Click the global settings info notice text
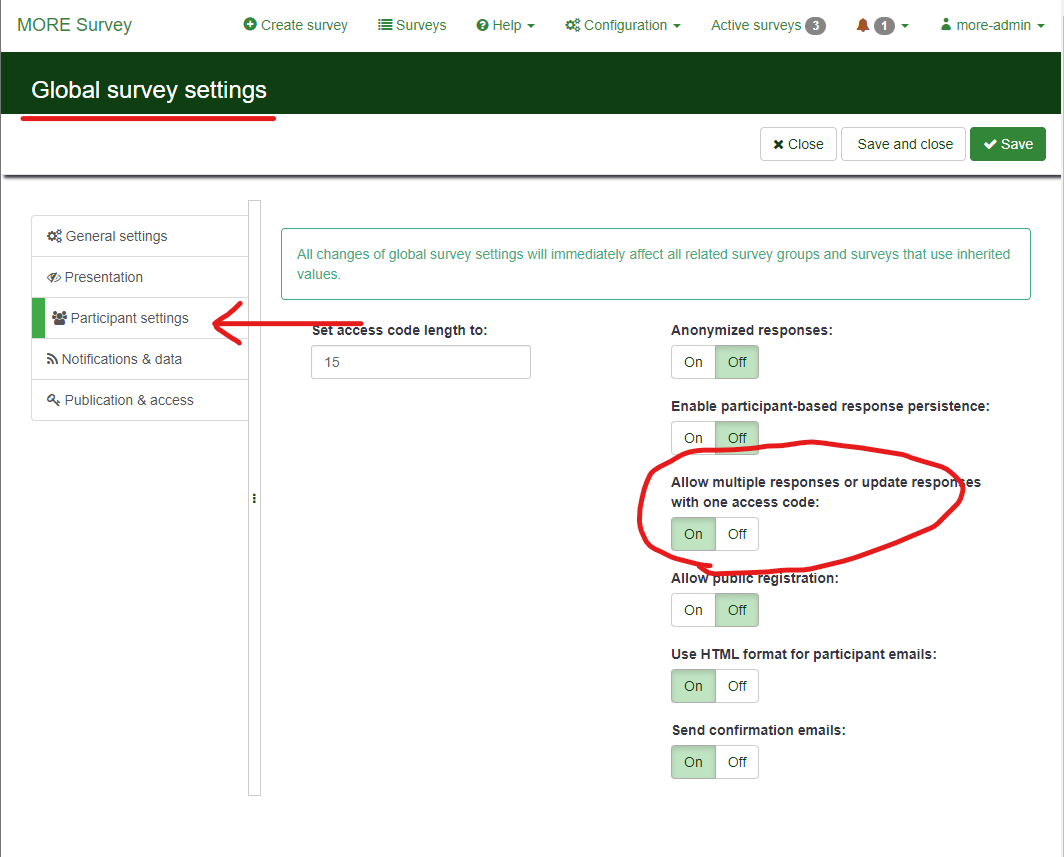The height and width of the screenshot is (857, 1064). point(653,264)
